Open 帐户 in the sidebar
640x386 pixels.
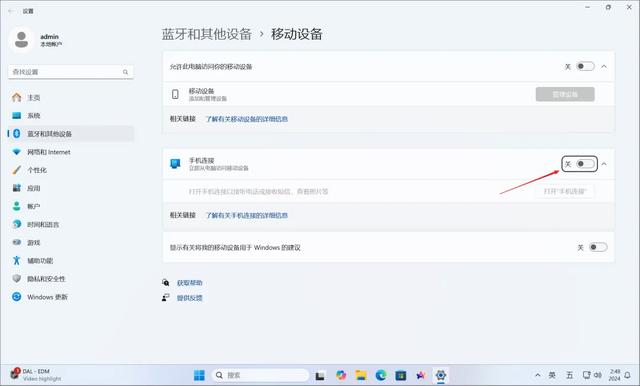click(71, 206)
